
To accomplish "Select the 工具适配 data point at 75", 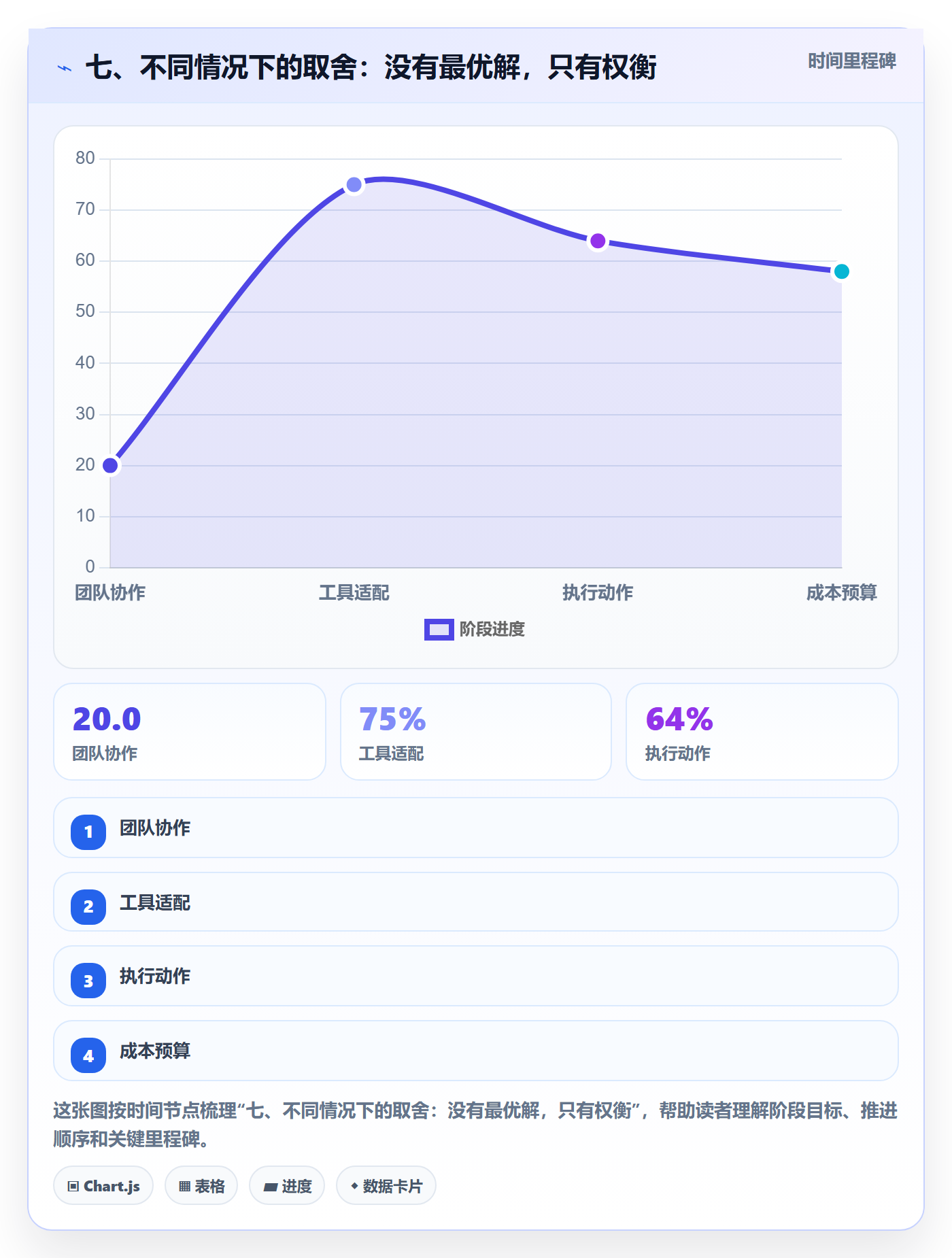I will click(x=354, y=184).
